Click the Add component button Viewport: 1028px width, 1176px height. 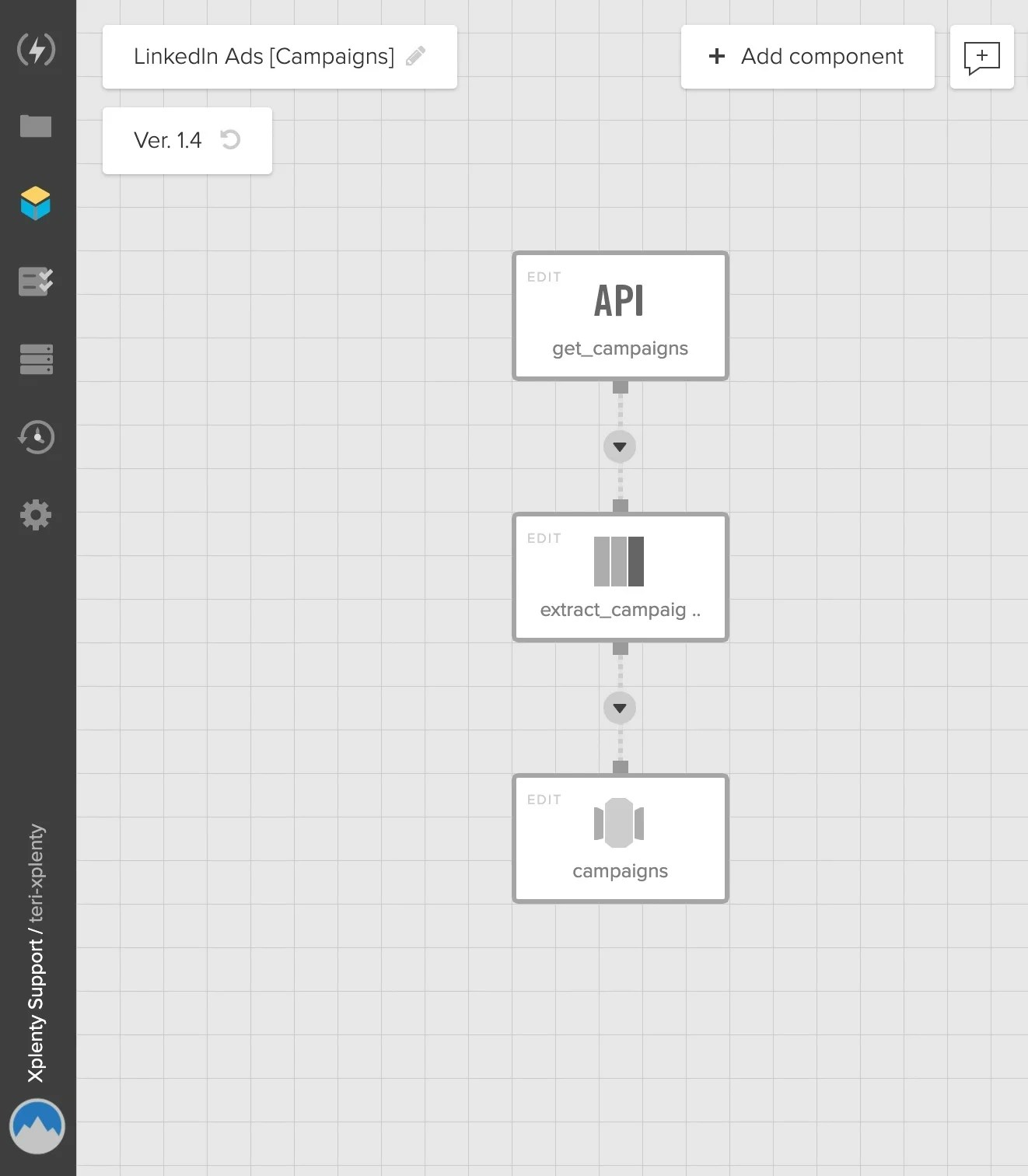(806, 56)
